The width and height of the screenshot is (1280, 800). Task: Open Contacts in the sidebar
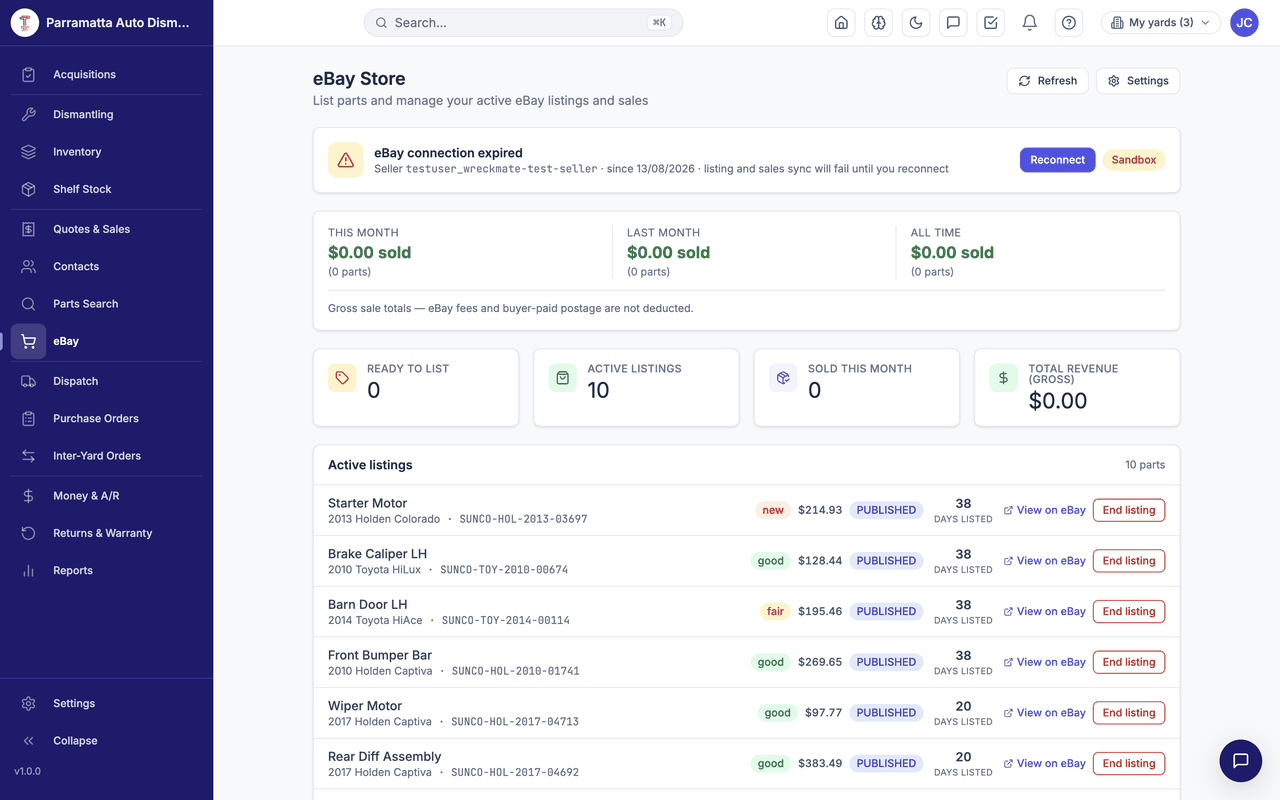[x=106, y=266]
